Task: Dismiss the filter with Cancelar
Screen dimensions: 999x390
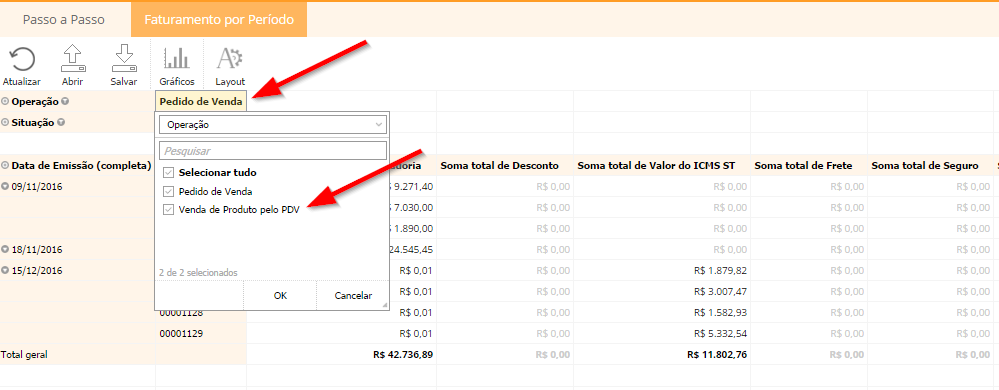Action: [x=353, y=296]
